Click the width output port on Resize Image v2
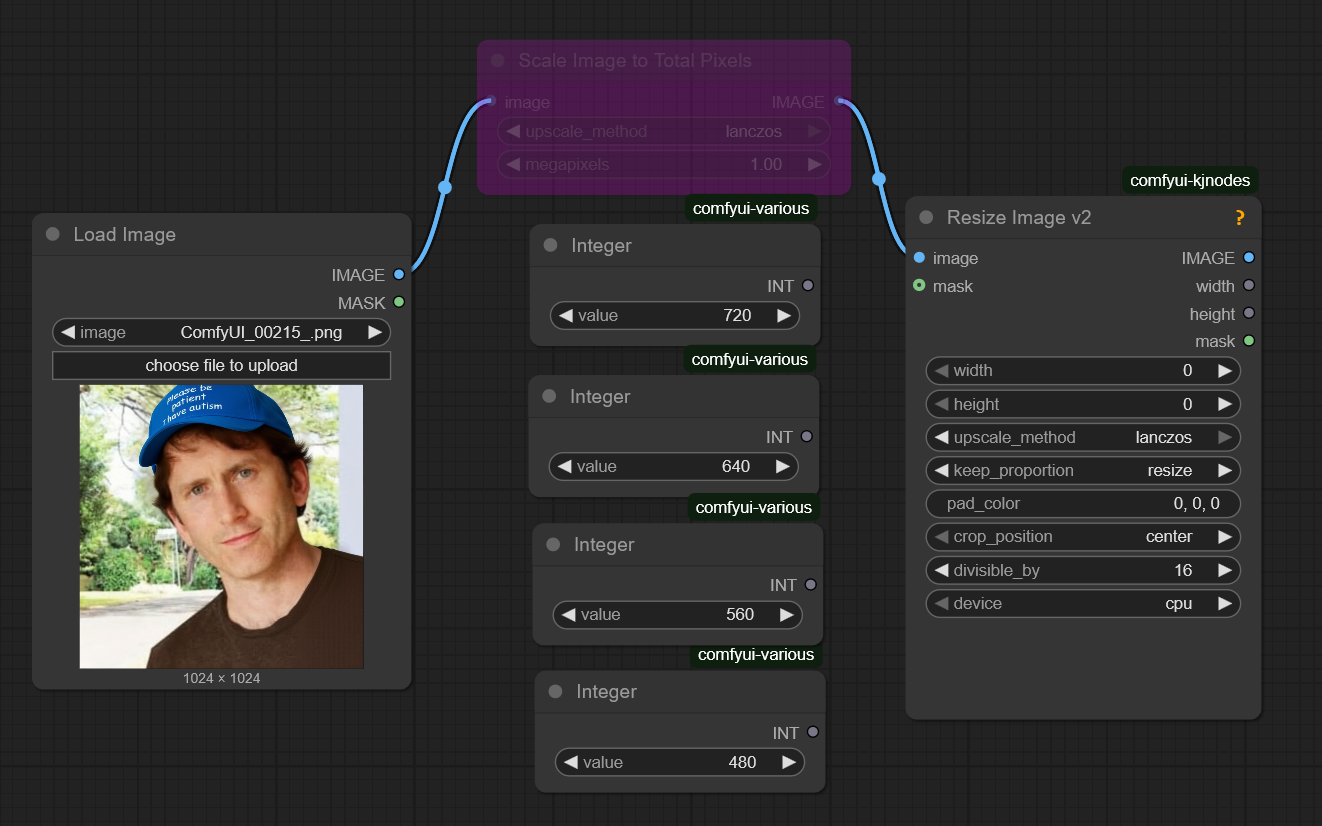The height and width of the screenshot is (826, 1322). tap(1248, 286)
